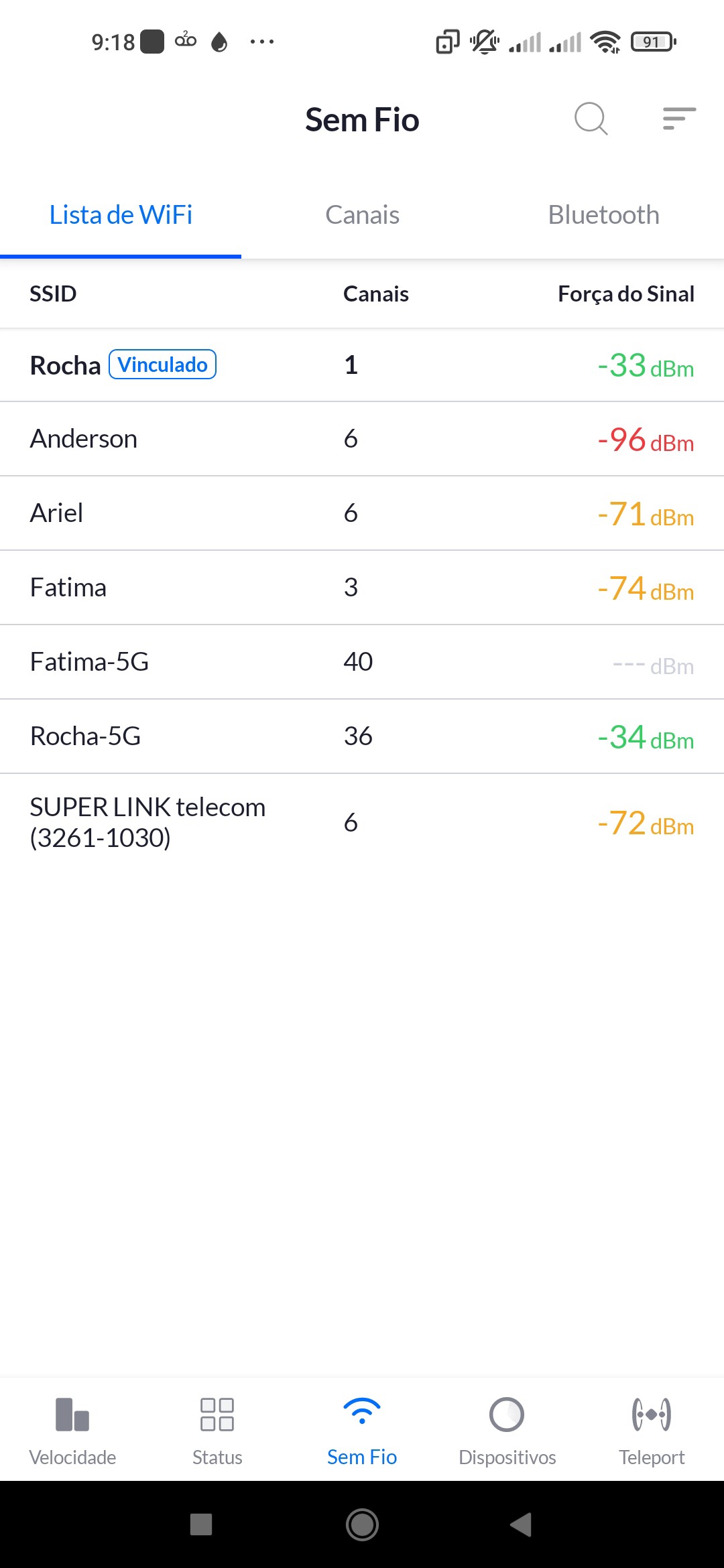724x1568 pixels.
Task: Tap the Android recents square button
Action: pos(201,1524)
